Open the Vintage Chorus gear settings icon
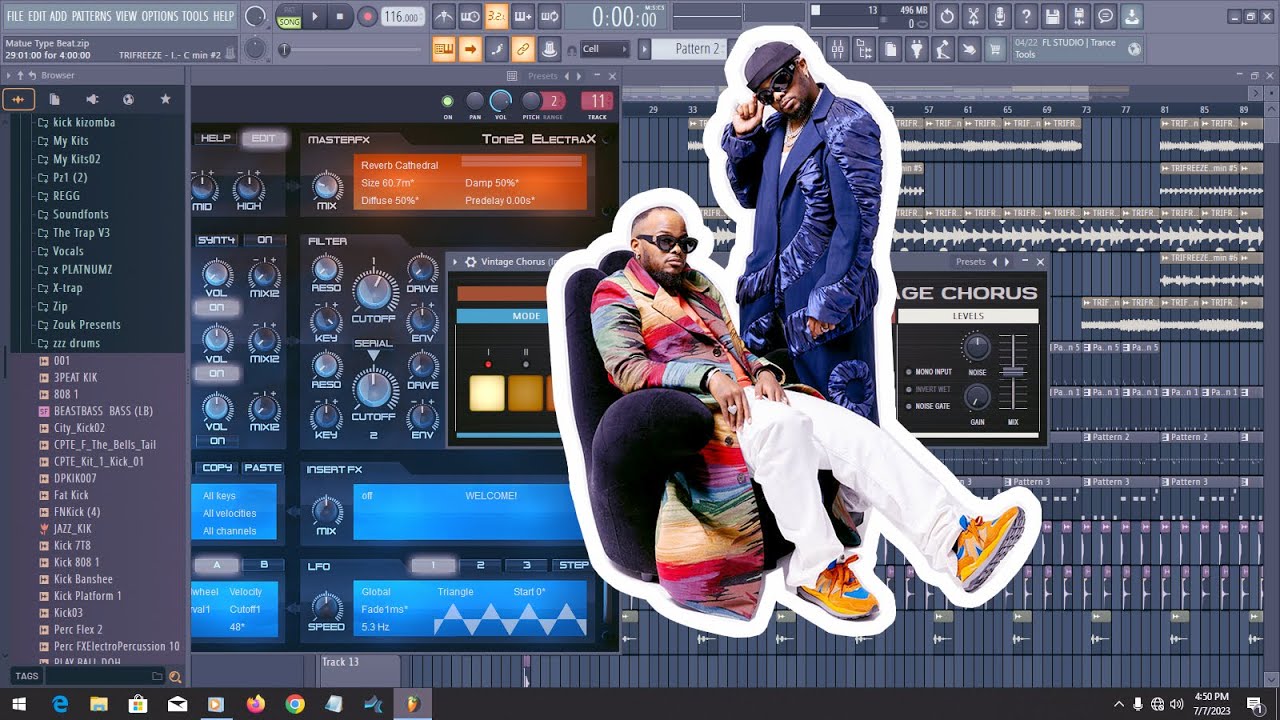 pyautogui.click(x=471, y=262)
